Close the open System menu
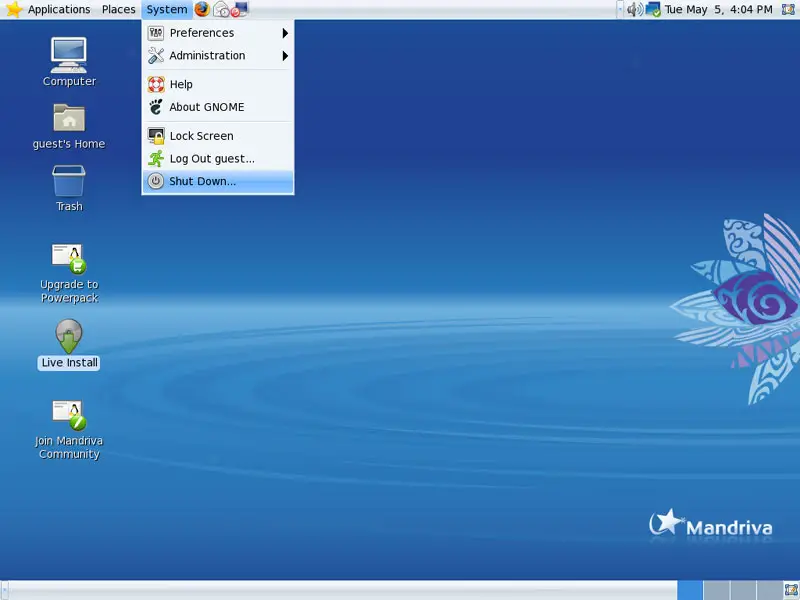Image resolution: width=800 pixels, height=600 pixels. (167, 9)
